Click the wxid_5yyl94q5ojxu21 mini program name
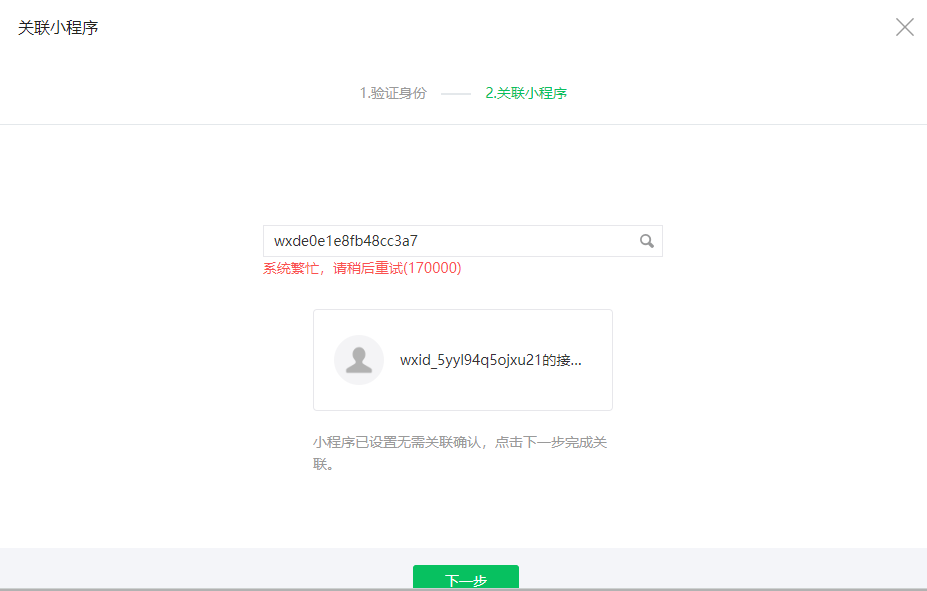The image size is (927, 591). (x=491, y=360)
